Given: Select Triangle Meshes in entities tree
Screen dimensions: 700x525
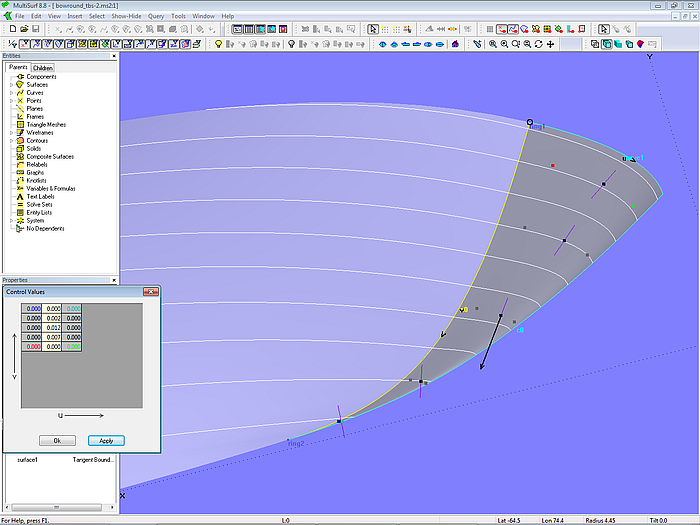Looking at the screenshot, I should [48, 125].
